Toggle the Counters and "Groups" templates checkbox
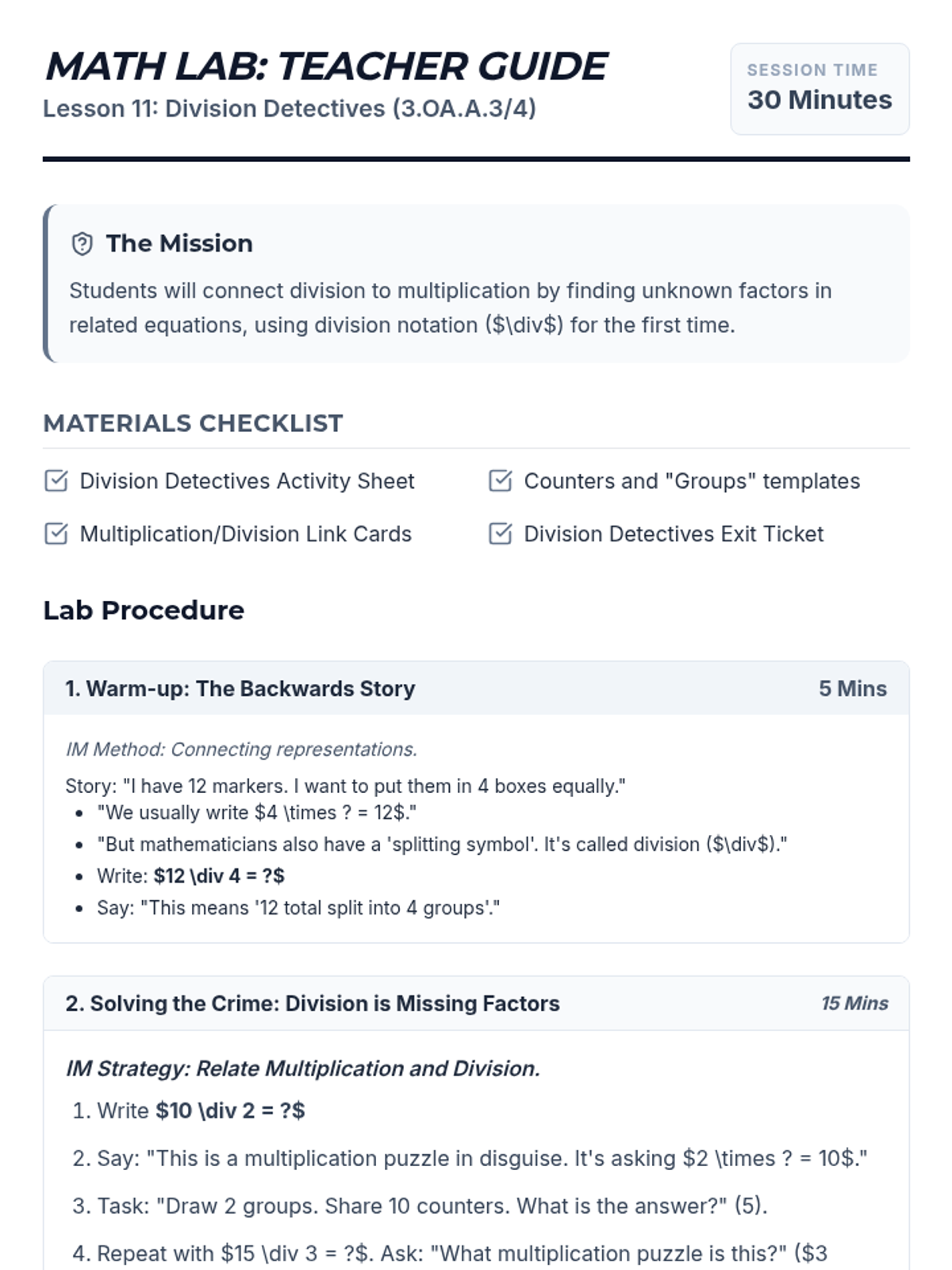The image size is (952, 1270). (x=500, y=481)
